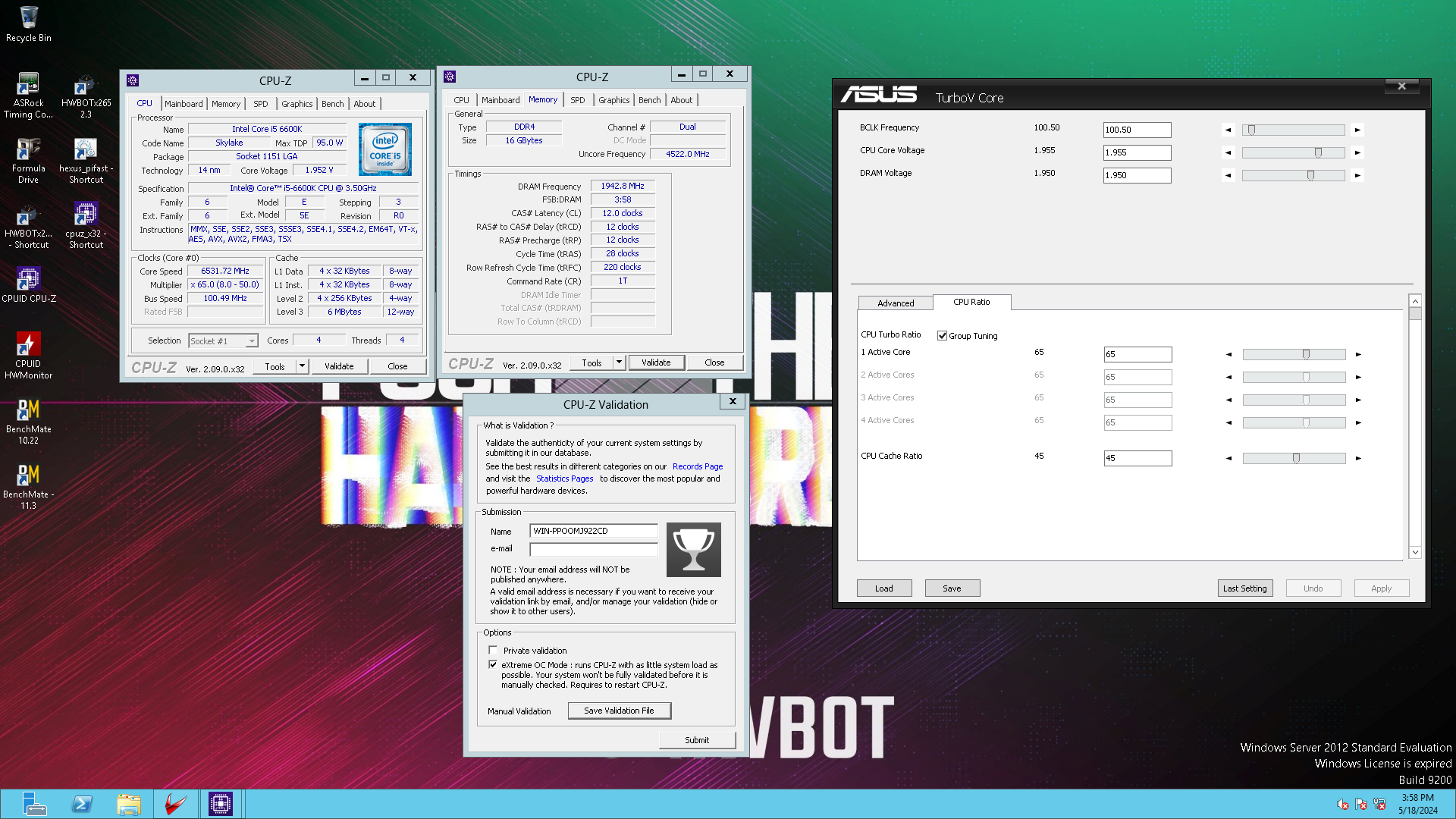The height and width of the screenshot is (819, 1456).
Task: Open CPUID HWMonitor desktop icon
Action: tap(29, 356)
